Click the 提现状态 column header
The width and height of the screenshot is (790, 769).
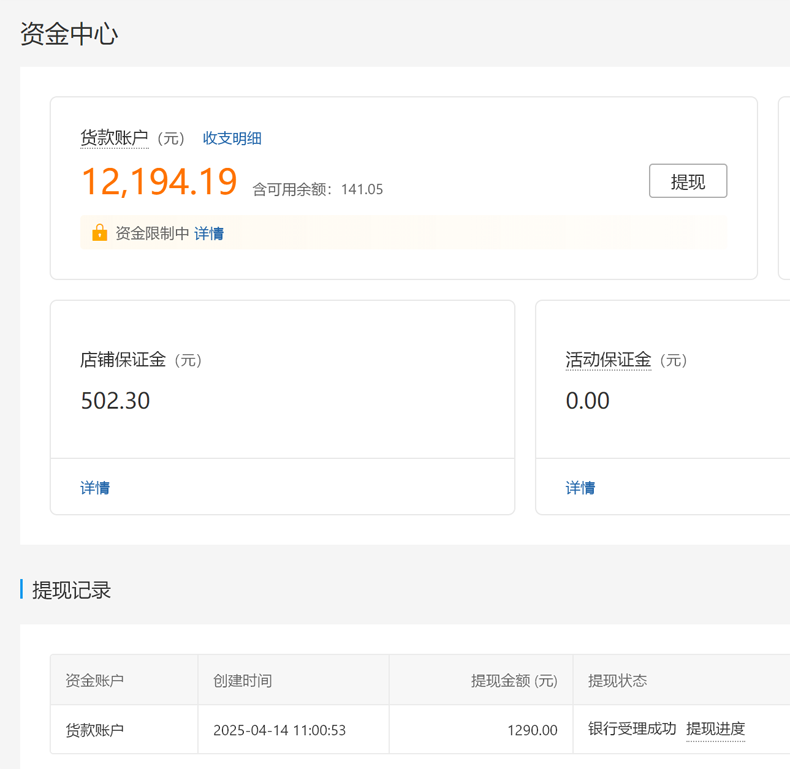tap(617, 680)
